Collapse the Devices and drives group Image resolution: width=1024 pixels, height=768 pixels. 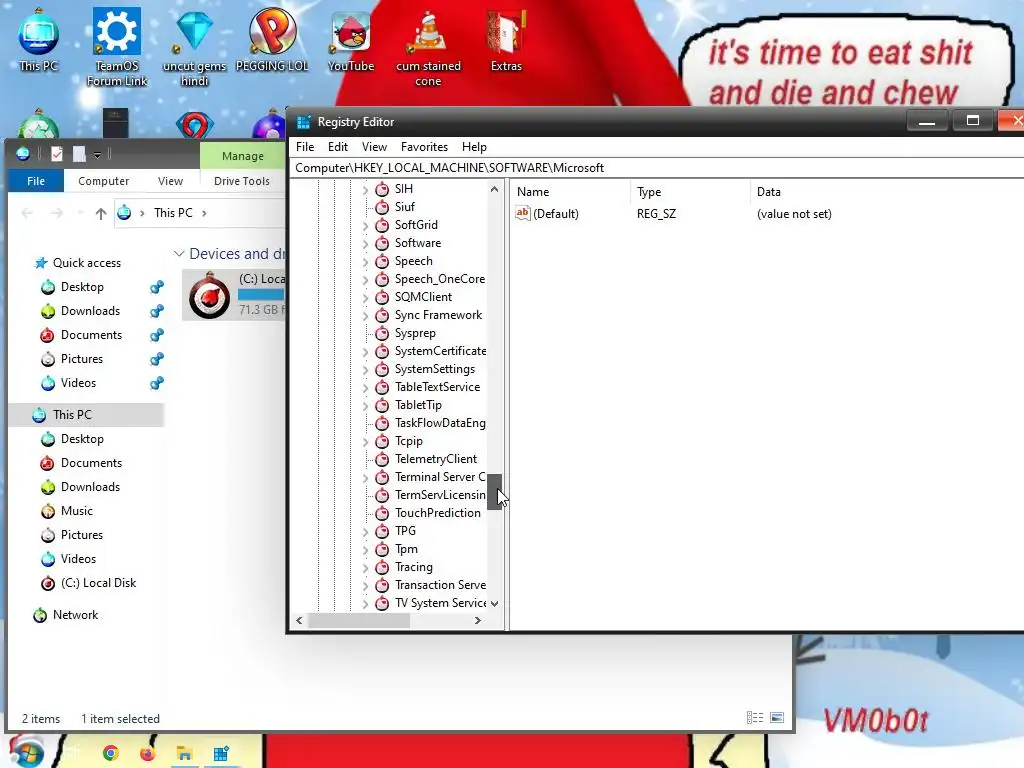(179, 253)
